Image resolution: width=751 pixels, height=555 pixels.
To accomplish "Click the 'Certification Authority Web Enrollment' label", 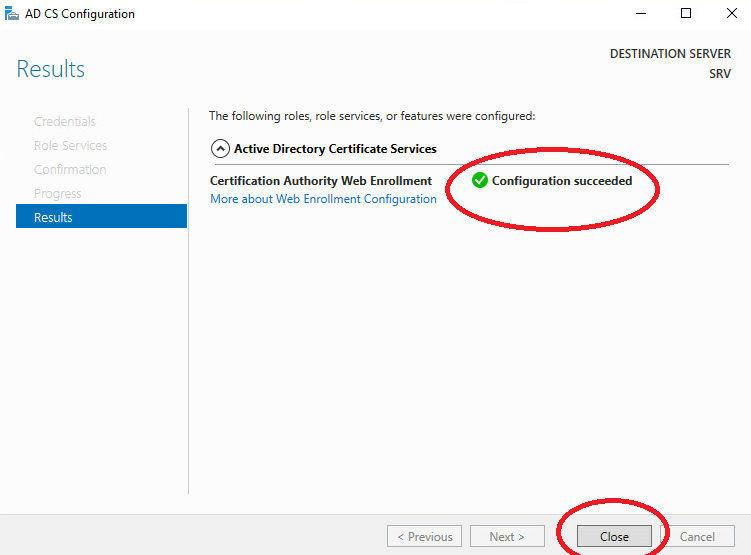I will point(321,181).
